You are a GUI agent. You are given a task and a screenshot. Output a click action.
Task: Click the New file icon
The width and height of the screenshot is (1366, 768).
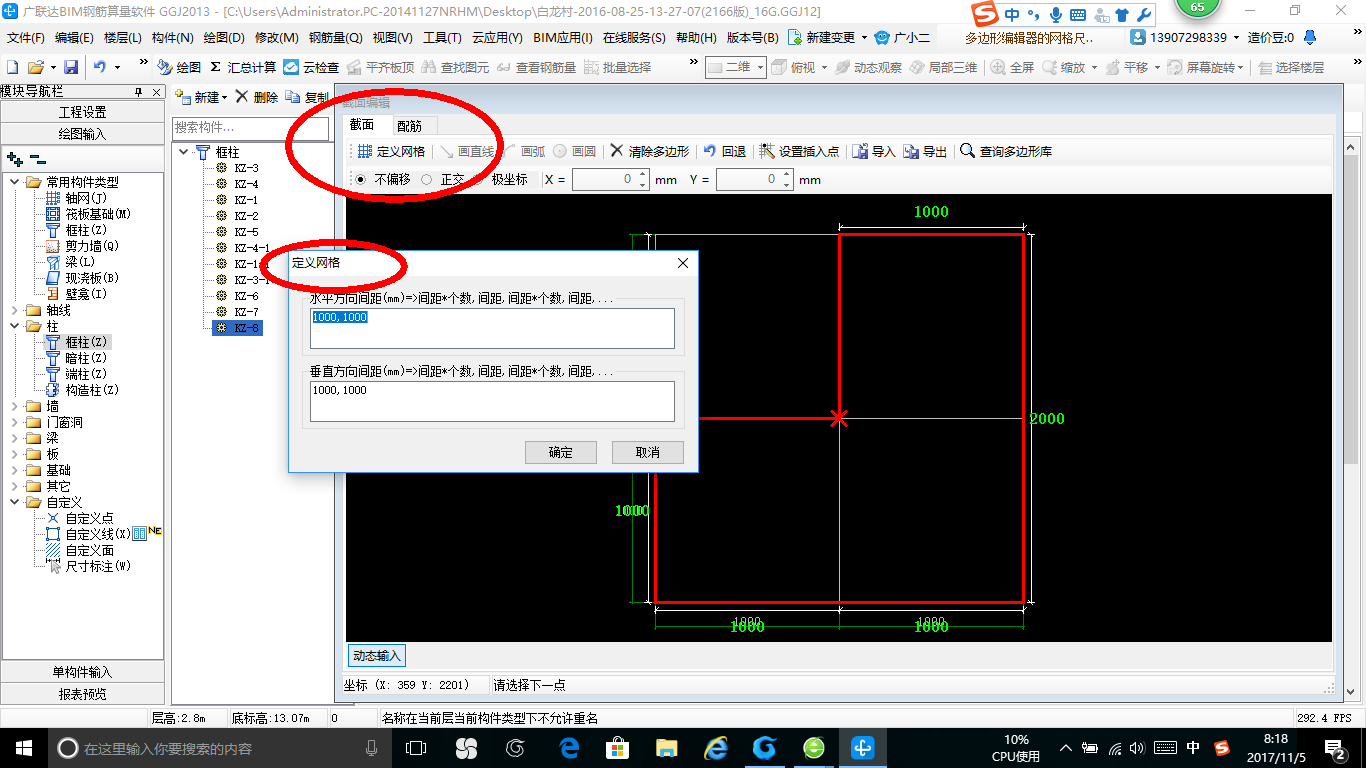[12, 67]
